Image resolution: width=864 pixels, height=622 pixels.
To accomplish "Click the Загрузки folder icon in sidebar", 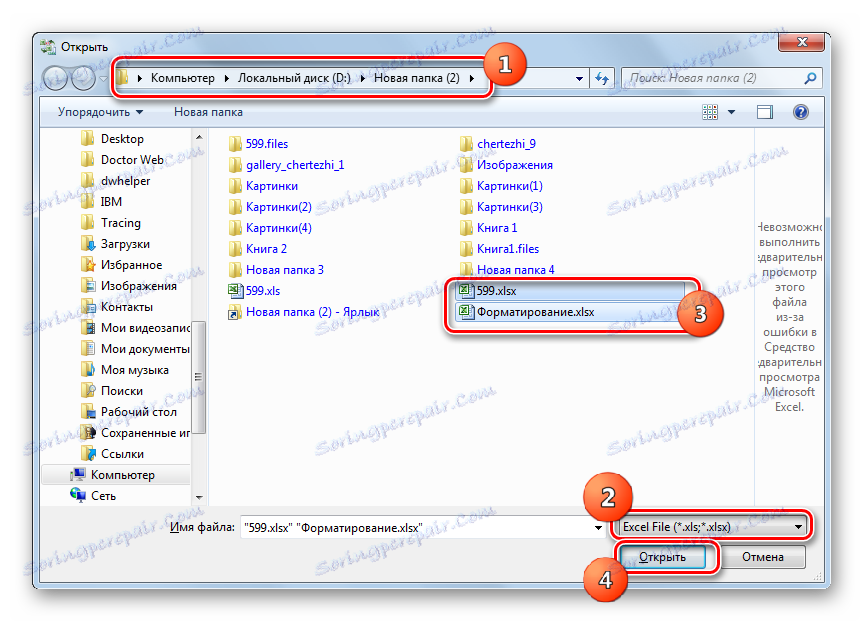I will 88,244.
